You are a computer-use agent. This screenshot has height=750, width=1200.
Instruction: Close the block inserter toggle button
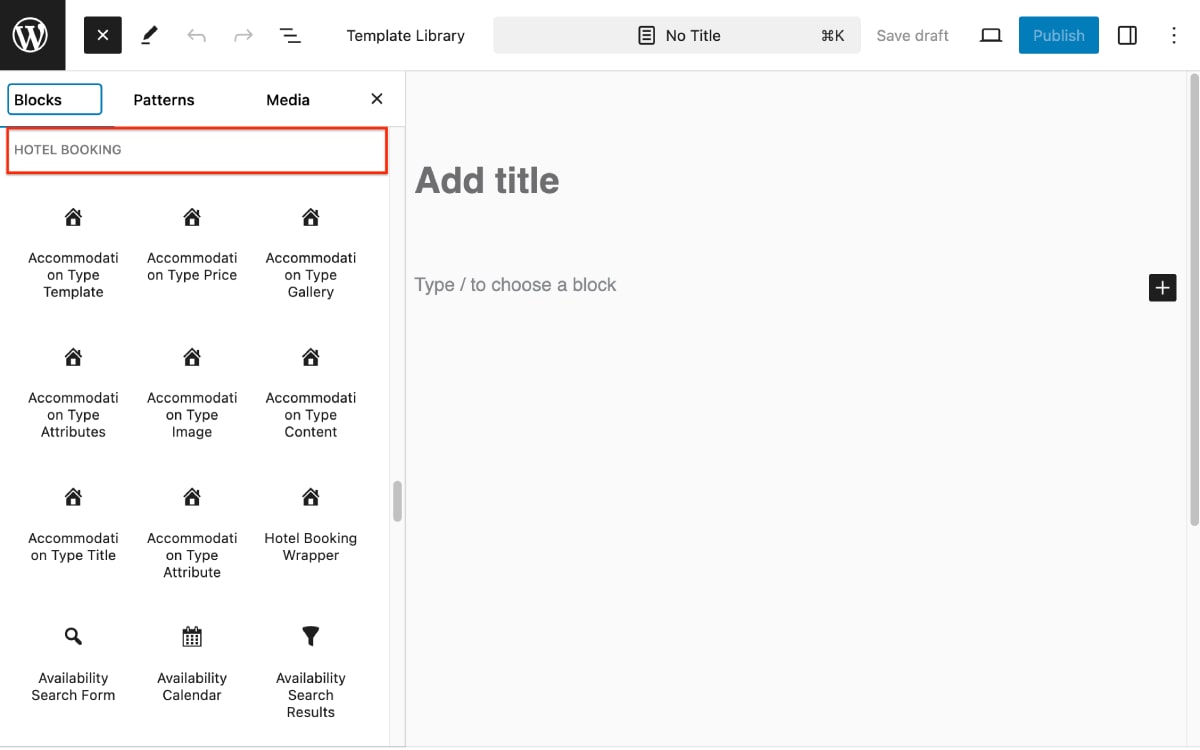103,36
